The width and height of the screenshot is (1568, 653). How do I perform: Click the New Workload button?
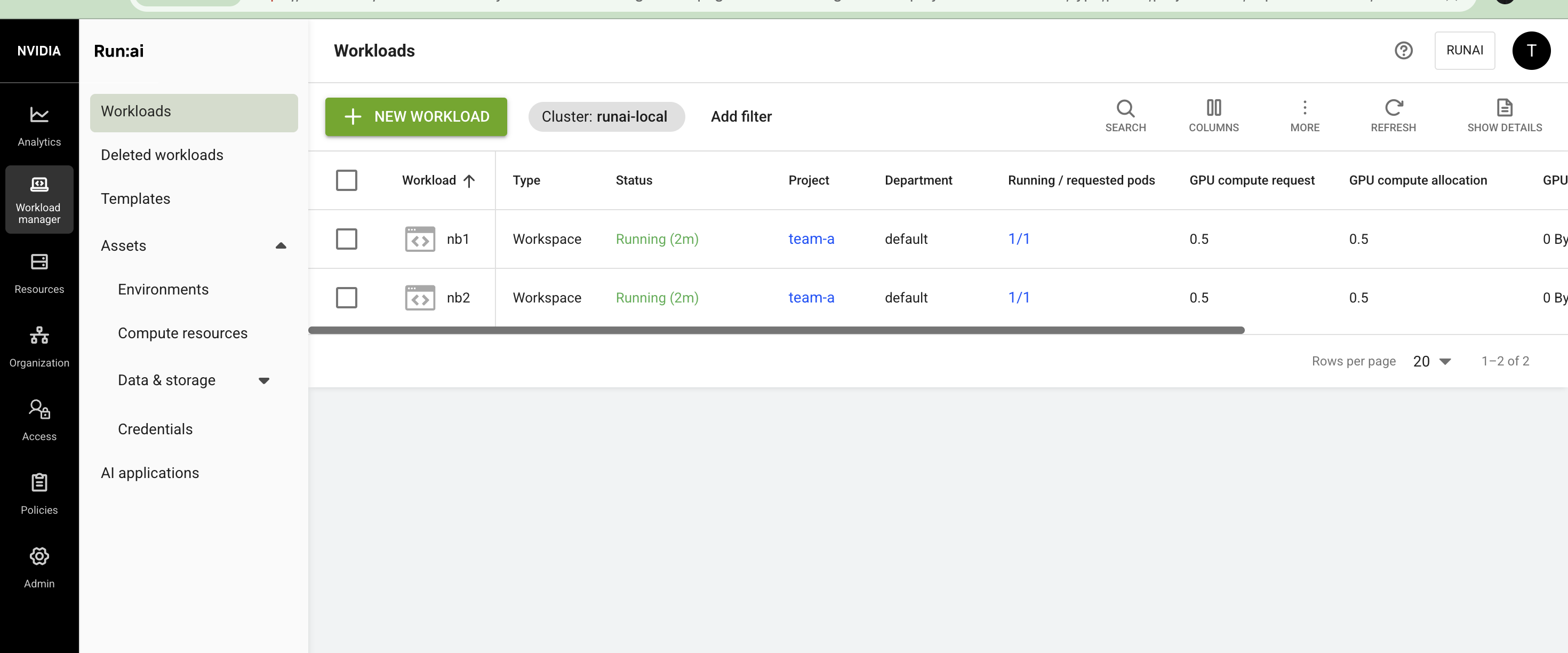coord(416,116)
